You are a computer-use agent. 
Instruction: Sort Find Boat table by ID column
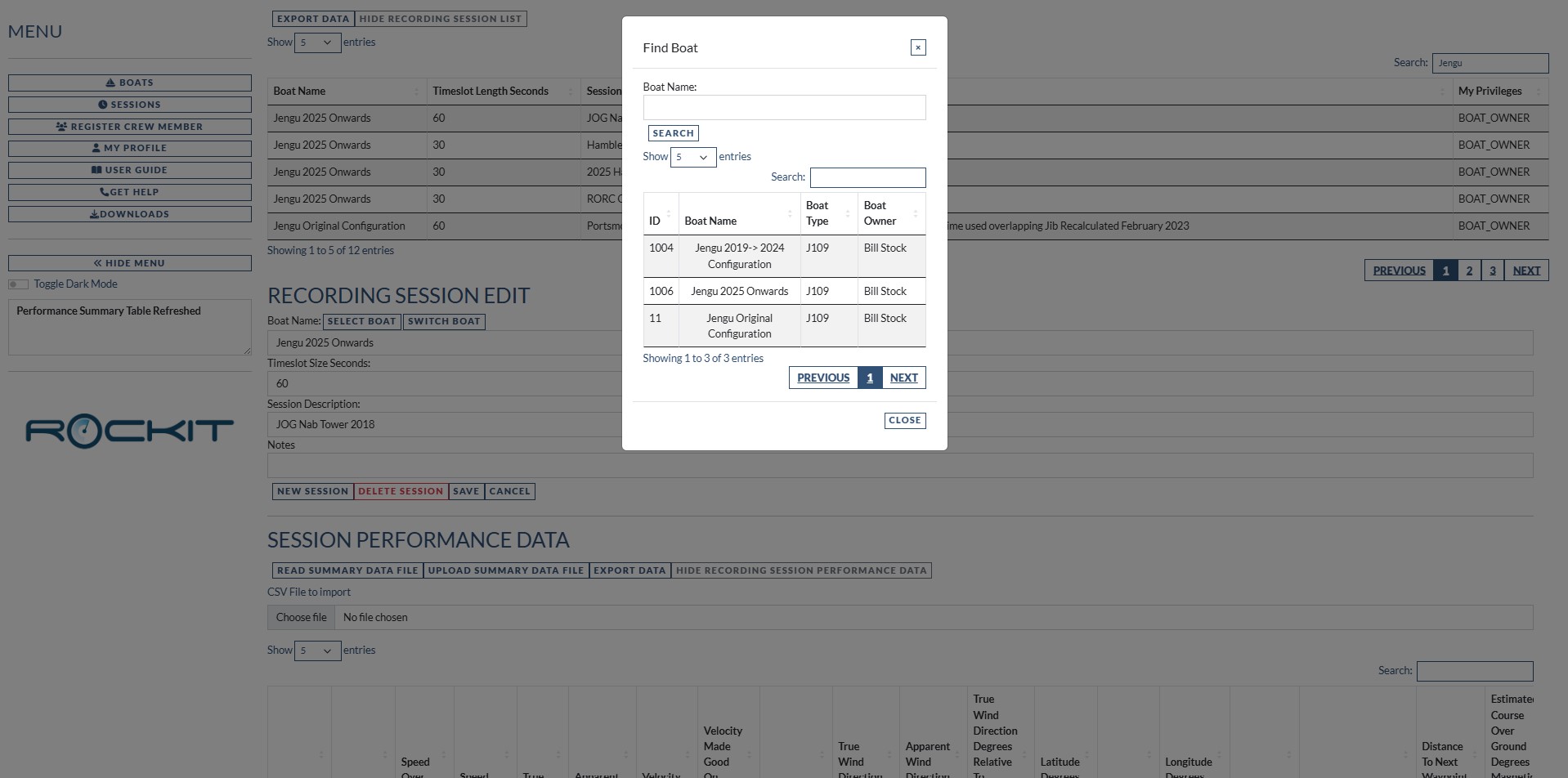point(661,214)
